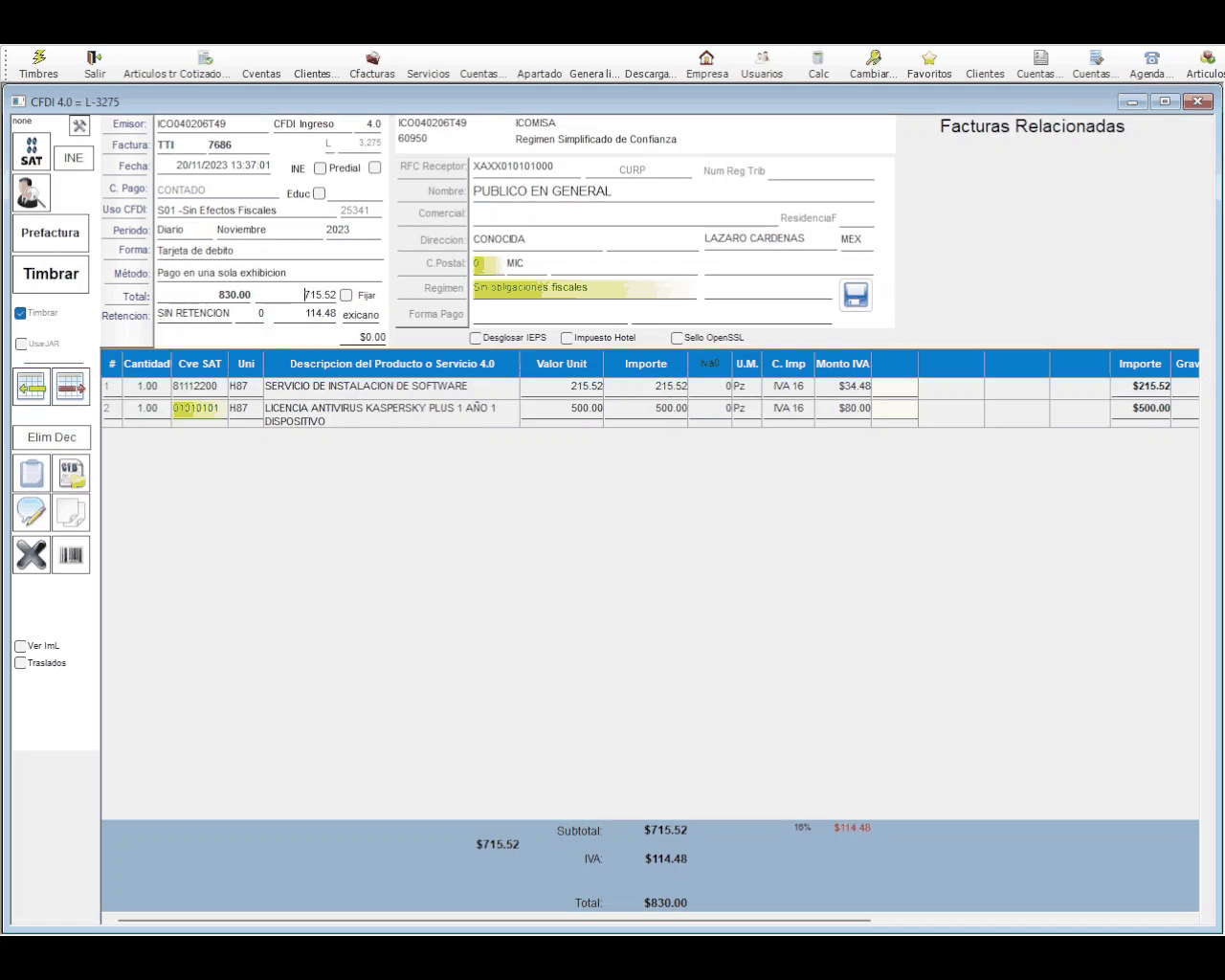Click the comment note pencil icon
Image resolution: width=1225 pixels, height=980 pixels.
[x=32, y=513]
